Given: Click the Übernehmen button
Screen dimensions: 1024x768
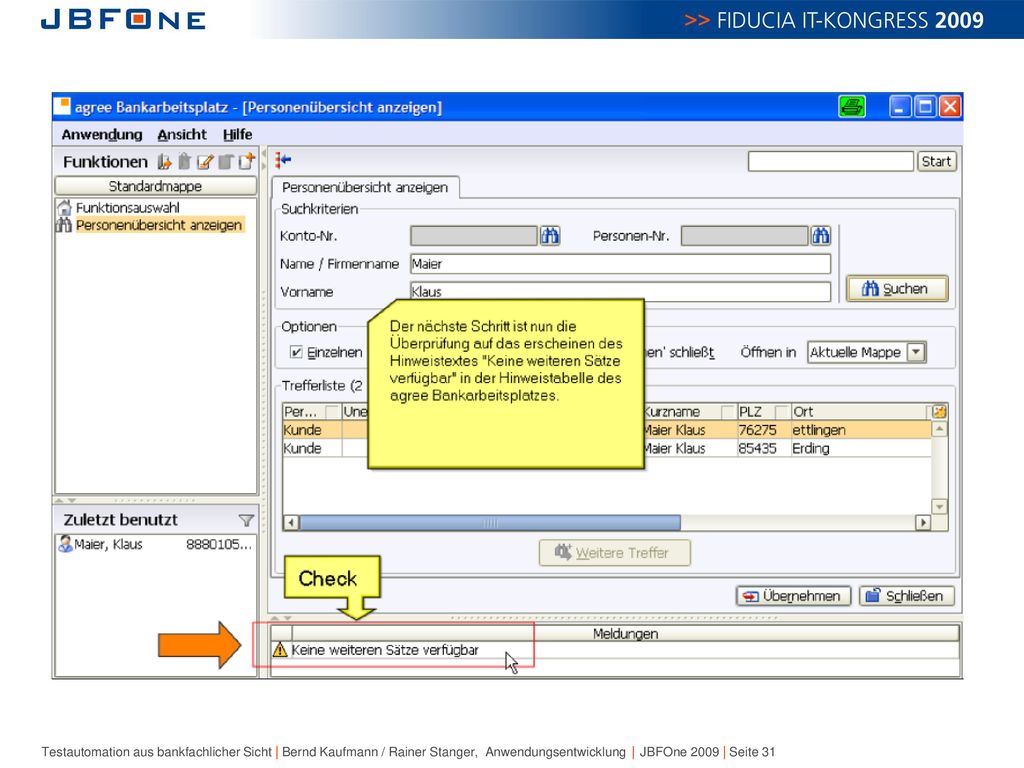Looking at the screenshot, I should click(x=793, y=596).
